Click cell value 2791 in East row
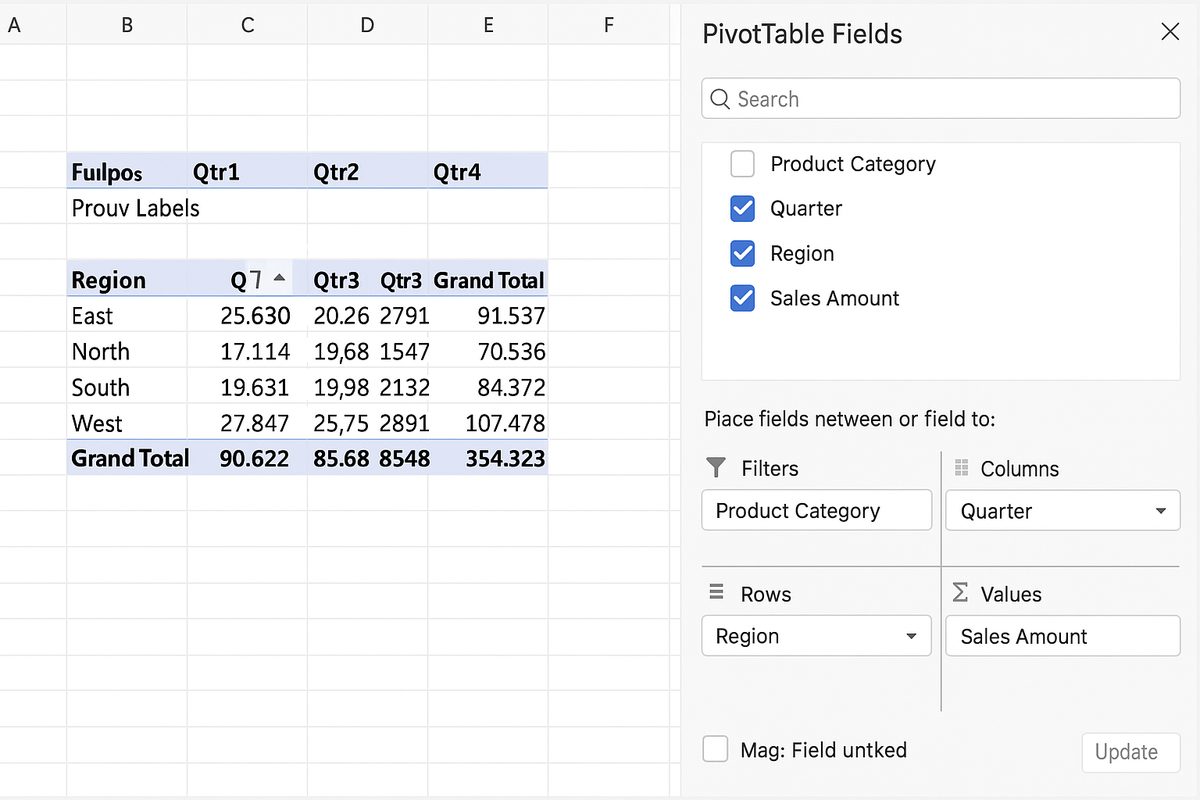 [x=405, y=316]
